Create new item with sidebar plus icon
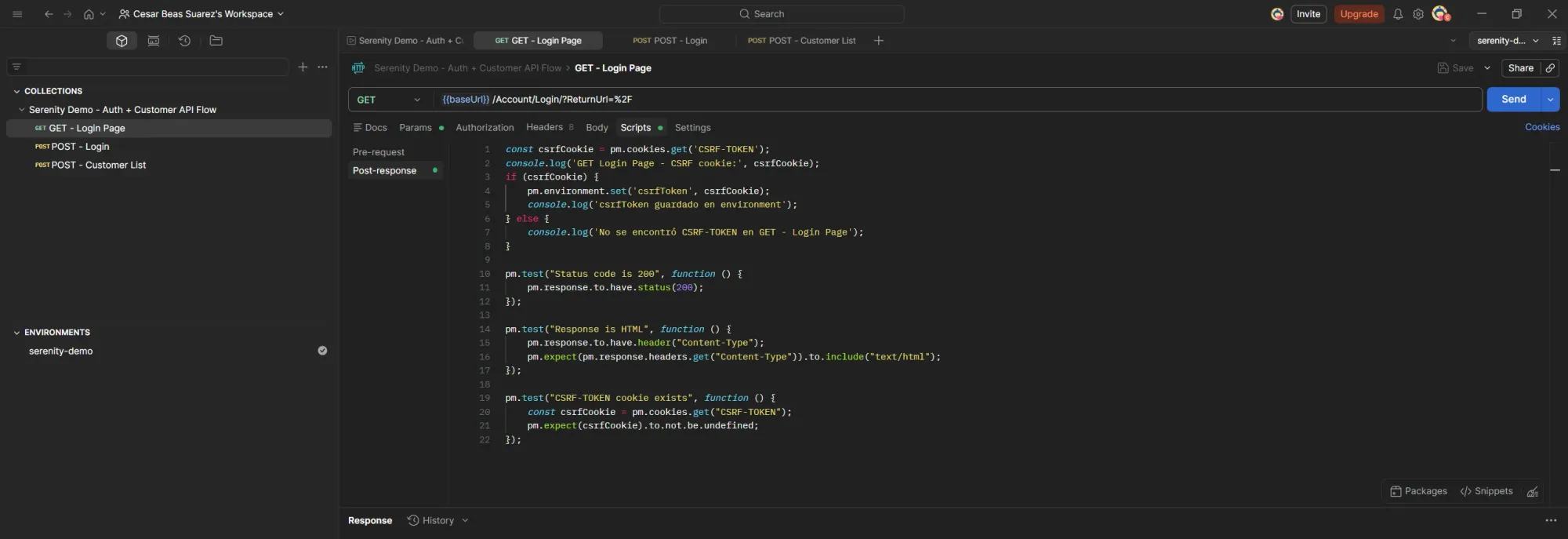 click(303, 67)
